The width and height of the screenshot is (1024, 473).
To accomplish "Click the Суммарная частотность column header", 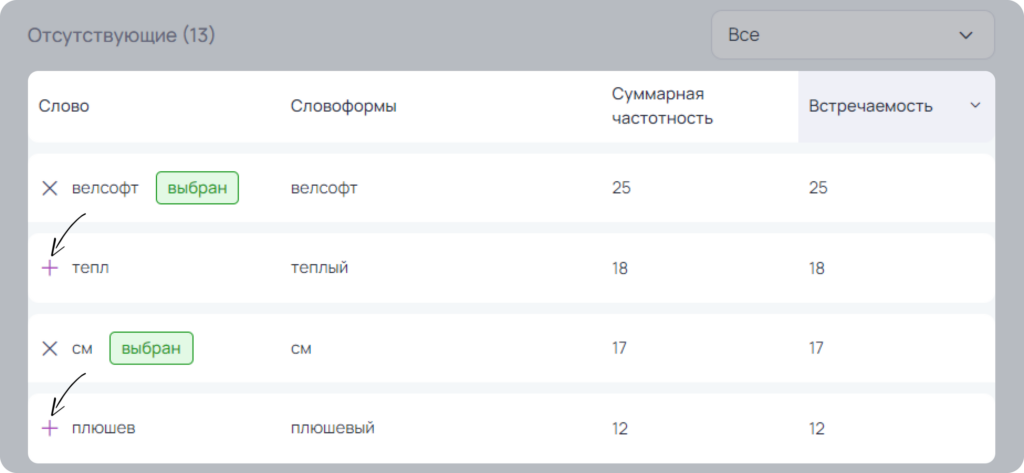I will (x=662, y=106).
